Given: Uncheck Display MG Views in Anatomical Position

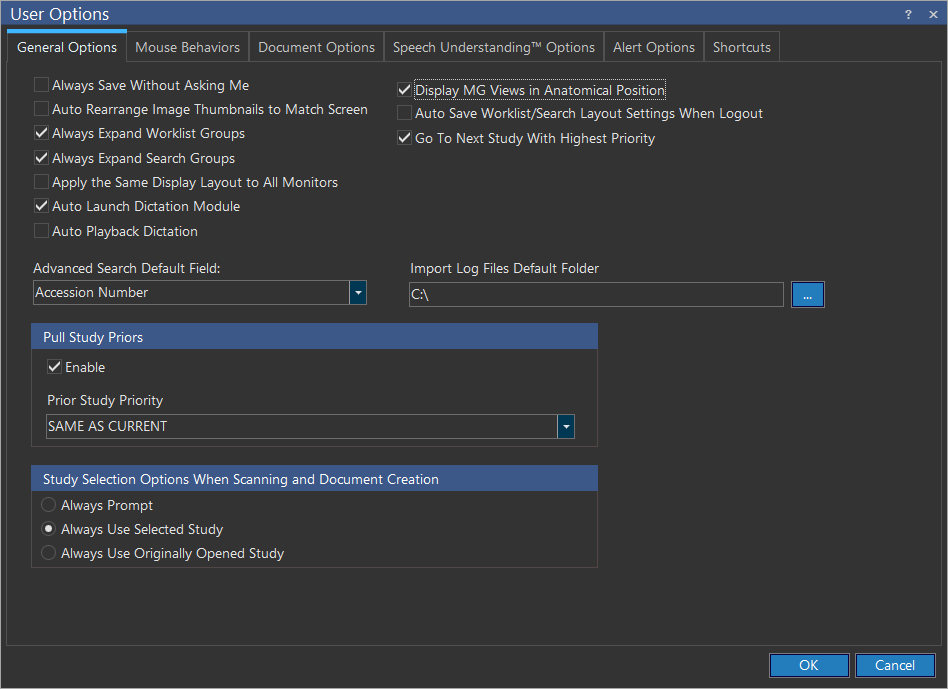Looking at the screenshot, I should pyautogui.click(x=405, y=90).
